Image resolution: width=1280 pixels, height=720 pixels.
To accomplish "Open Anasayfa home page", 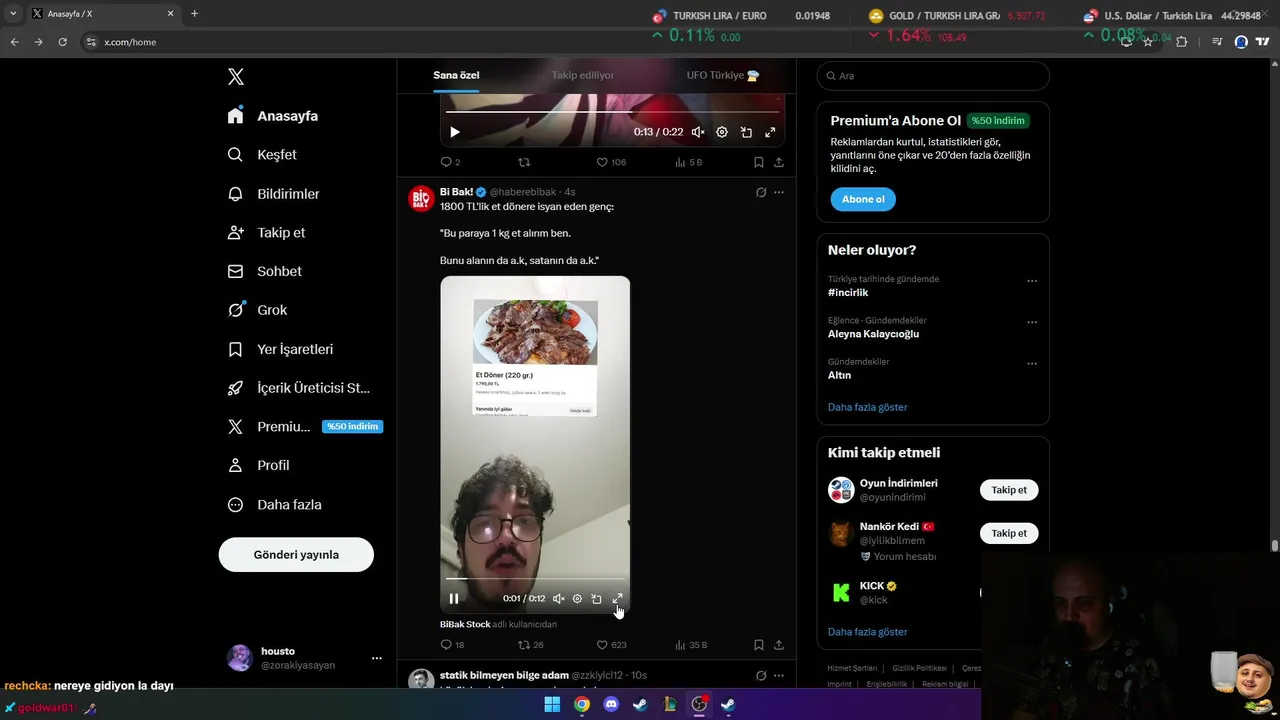I will click(x=273, y=116).
